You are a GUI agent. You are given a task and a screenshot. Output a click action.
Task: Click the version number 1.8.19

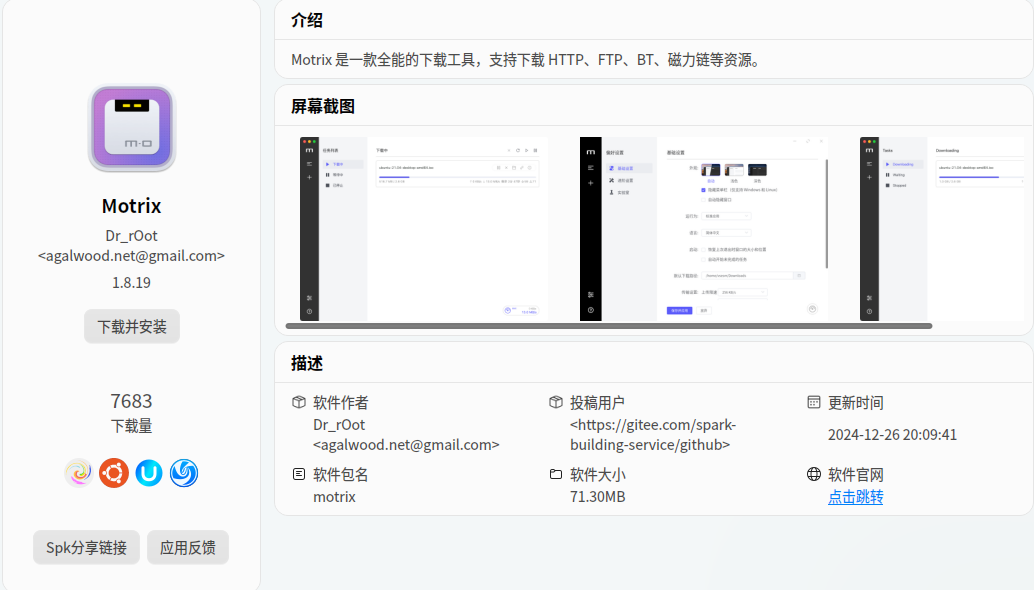pos(131,282)
